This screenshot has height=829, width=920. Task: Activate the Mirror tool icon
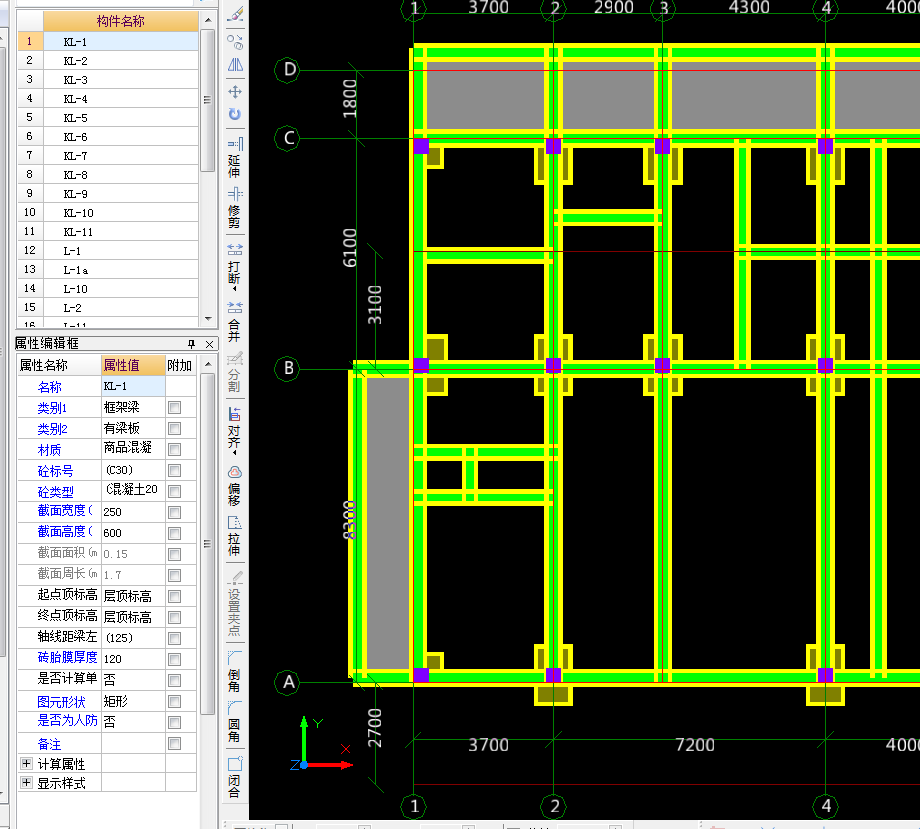click(235, 65)
